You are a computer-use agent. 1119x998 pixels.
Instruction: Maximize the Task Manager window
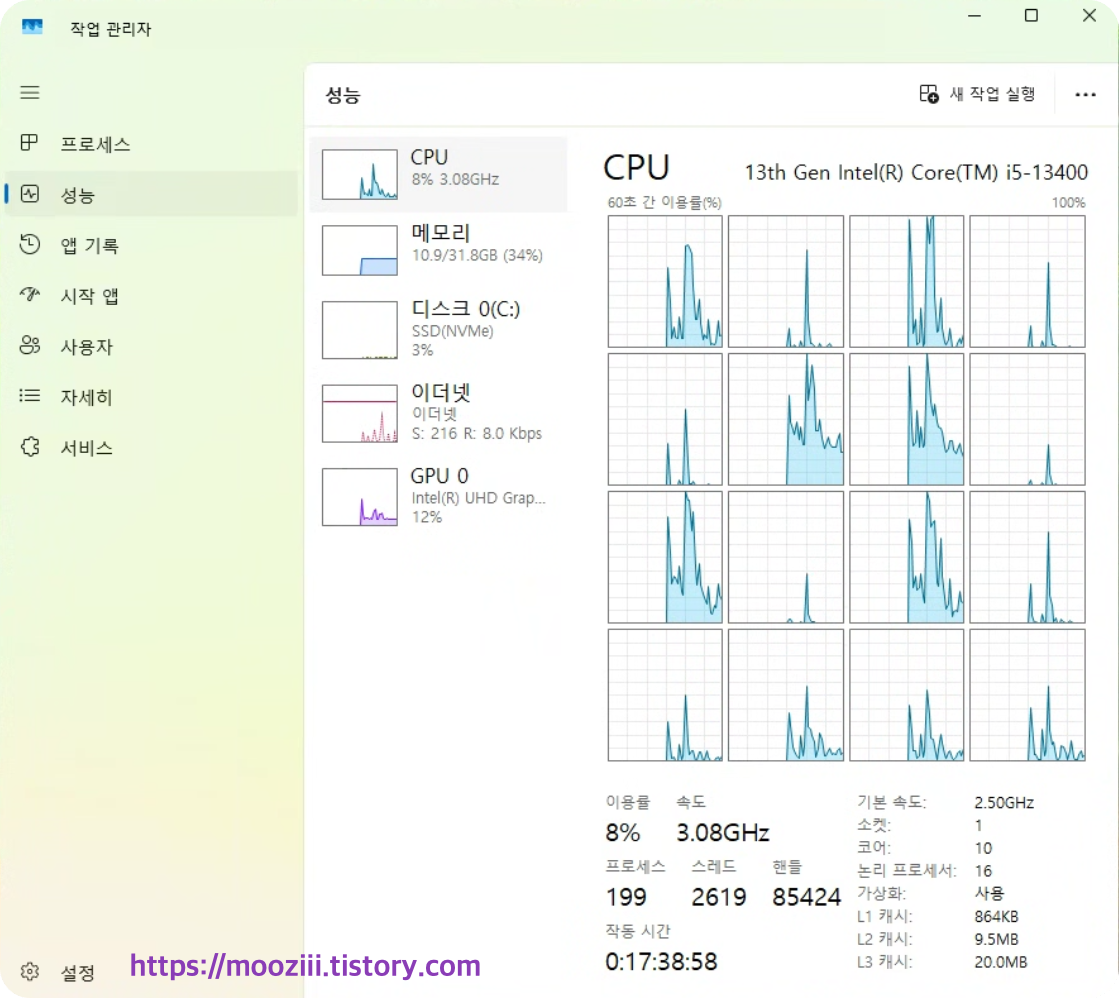[x=1031, y=16]
